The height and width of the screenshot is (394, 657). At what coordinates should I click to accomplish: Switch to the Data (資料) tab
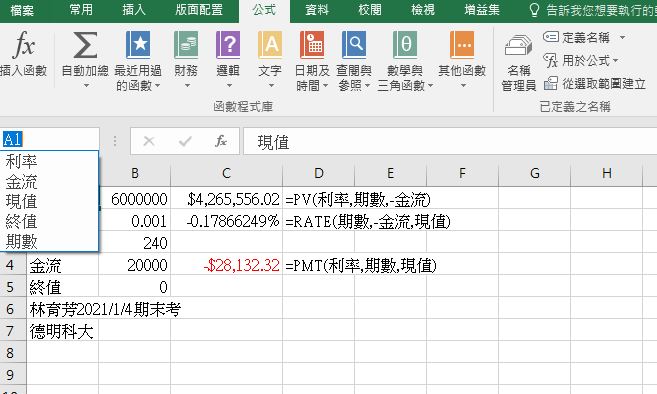point(317,10)
